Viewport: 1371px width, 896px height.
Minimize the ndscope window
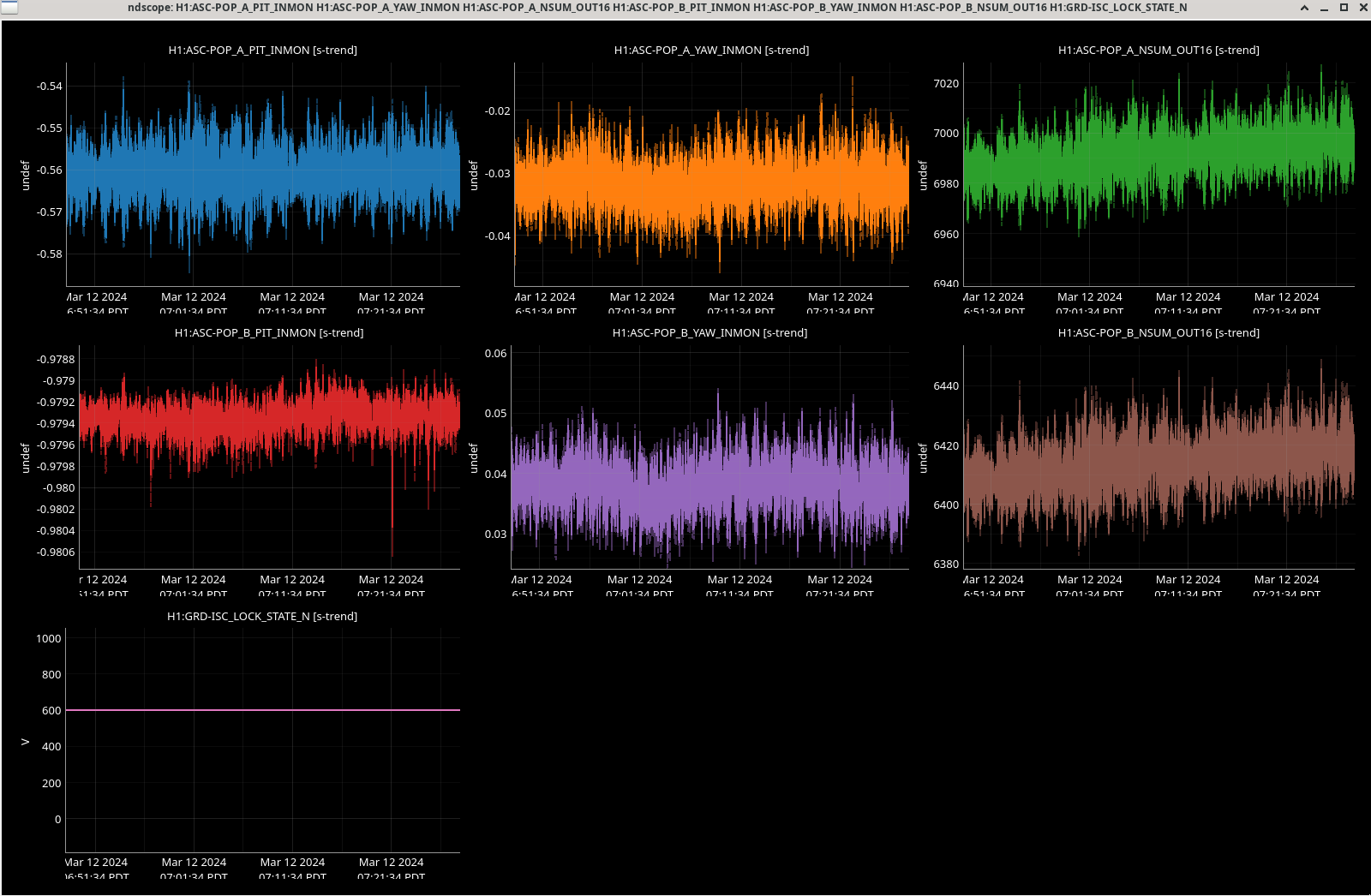(x=1324, y=8)
